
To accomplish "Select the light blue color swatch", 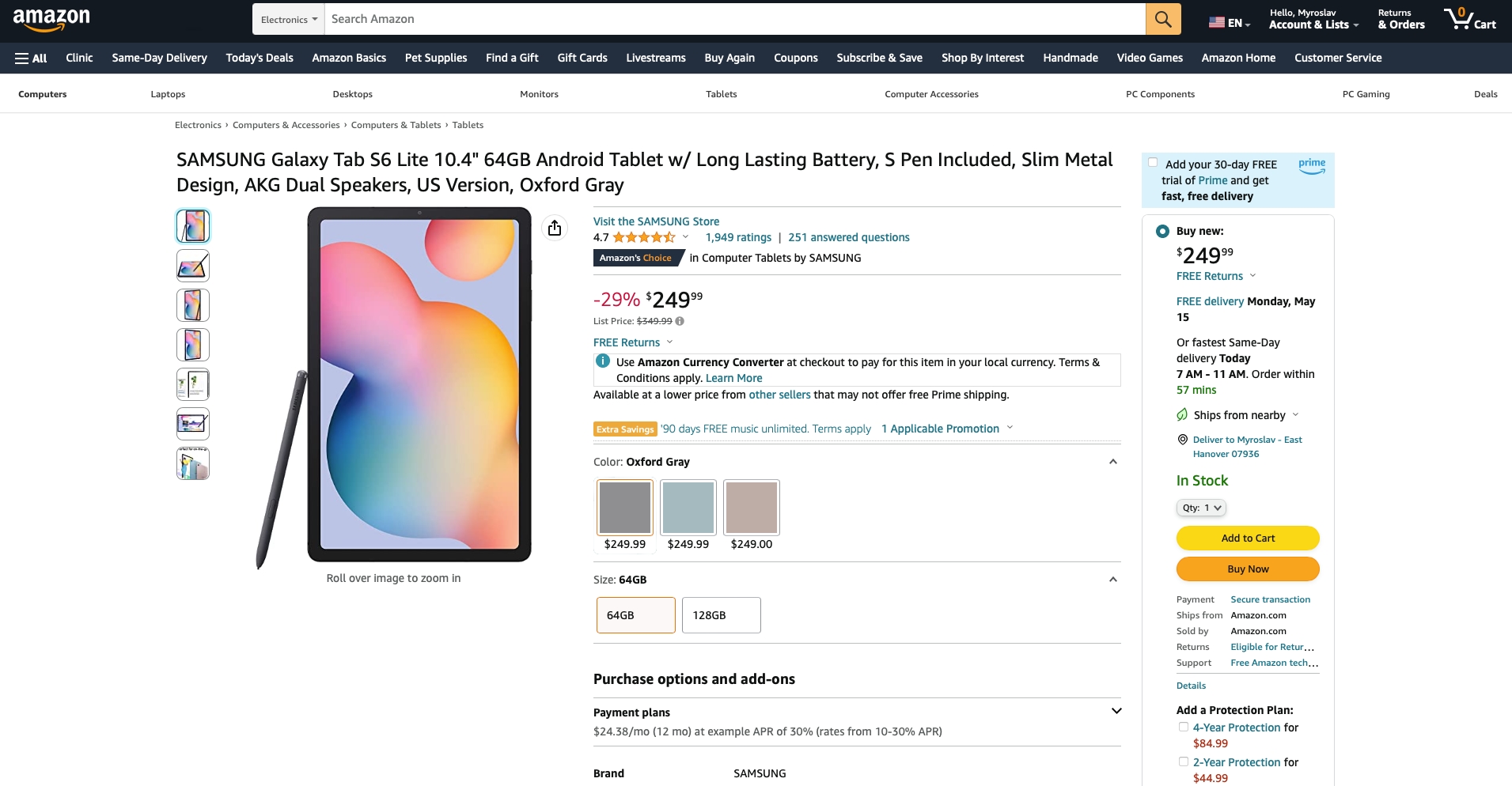I will [x=688, y=507].
